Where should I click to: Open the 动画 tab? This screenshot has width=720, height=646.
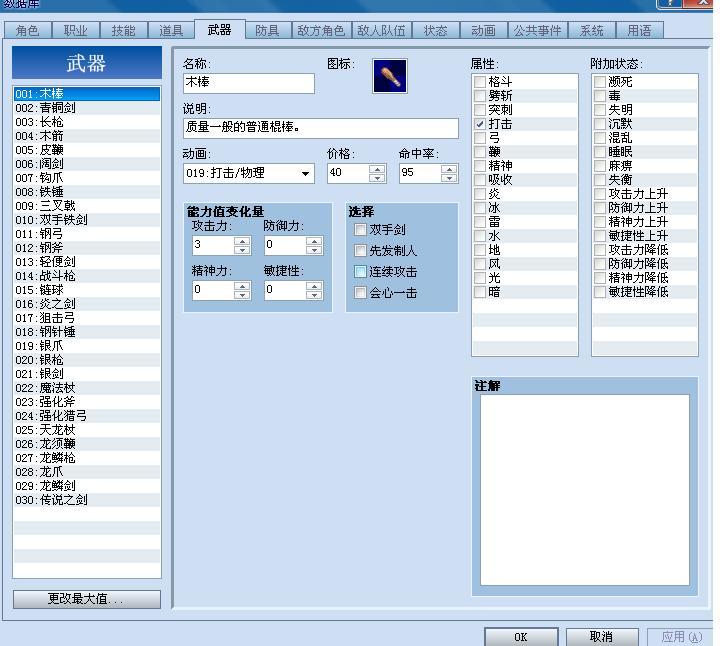pos(483,31)
